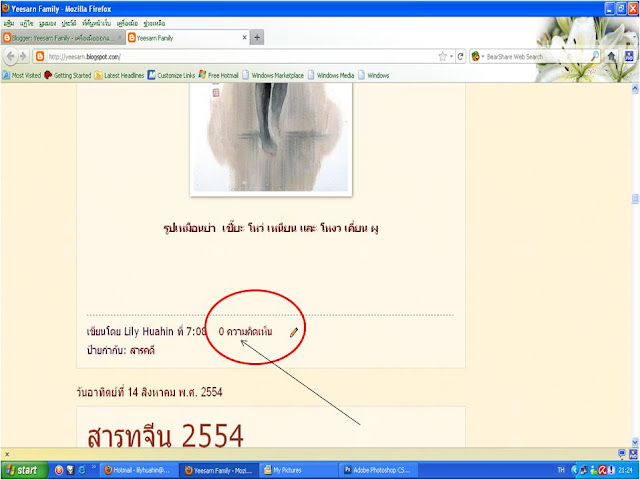Click the taskbar clock showing 21:24
Image resolution: width=640 pixels, height=480 pixels.
click(625, 470)
